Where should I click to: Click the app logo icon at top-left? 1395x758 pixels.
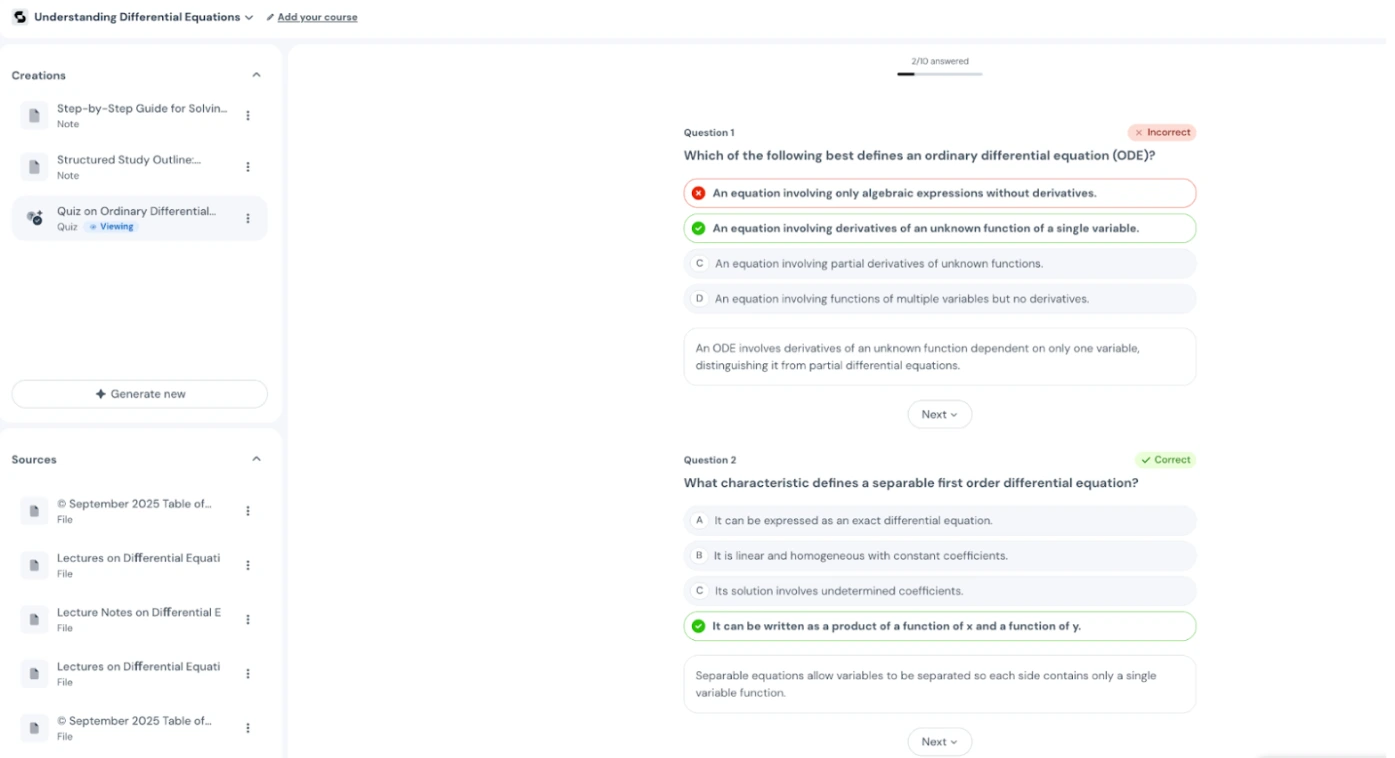(19, 17)
